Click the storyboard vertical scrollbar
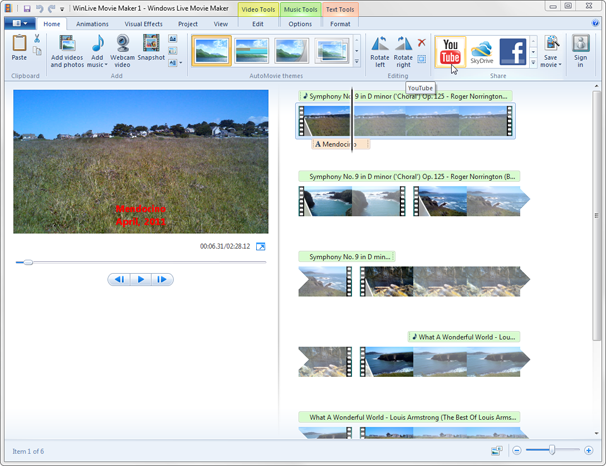 coord(596,216)
